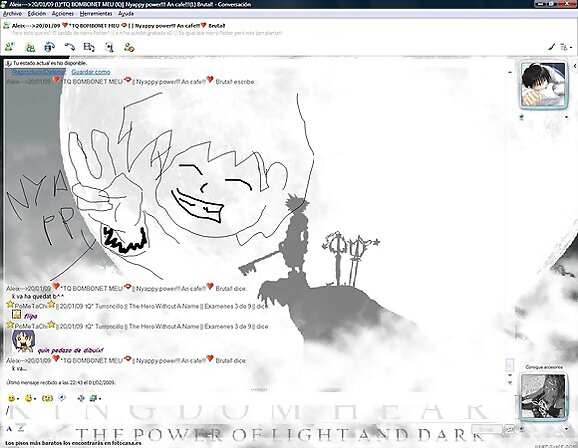578x448 pixels.
Task: Collapse display picture panel with side arrow
Action: (x=575, y=66)
